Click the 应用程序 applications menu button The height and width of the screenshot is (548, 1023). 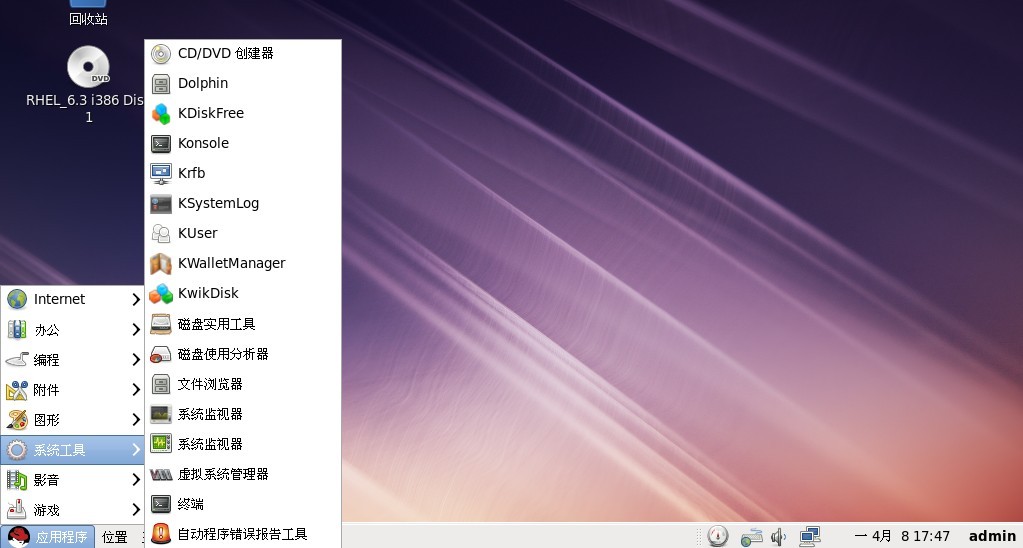[48, 537]
